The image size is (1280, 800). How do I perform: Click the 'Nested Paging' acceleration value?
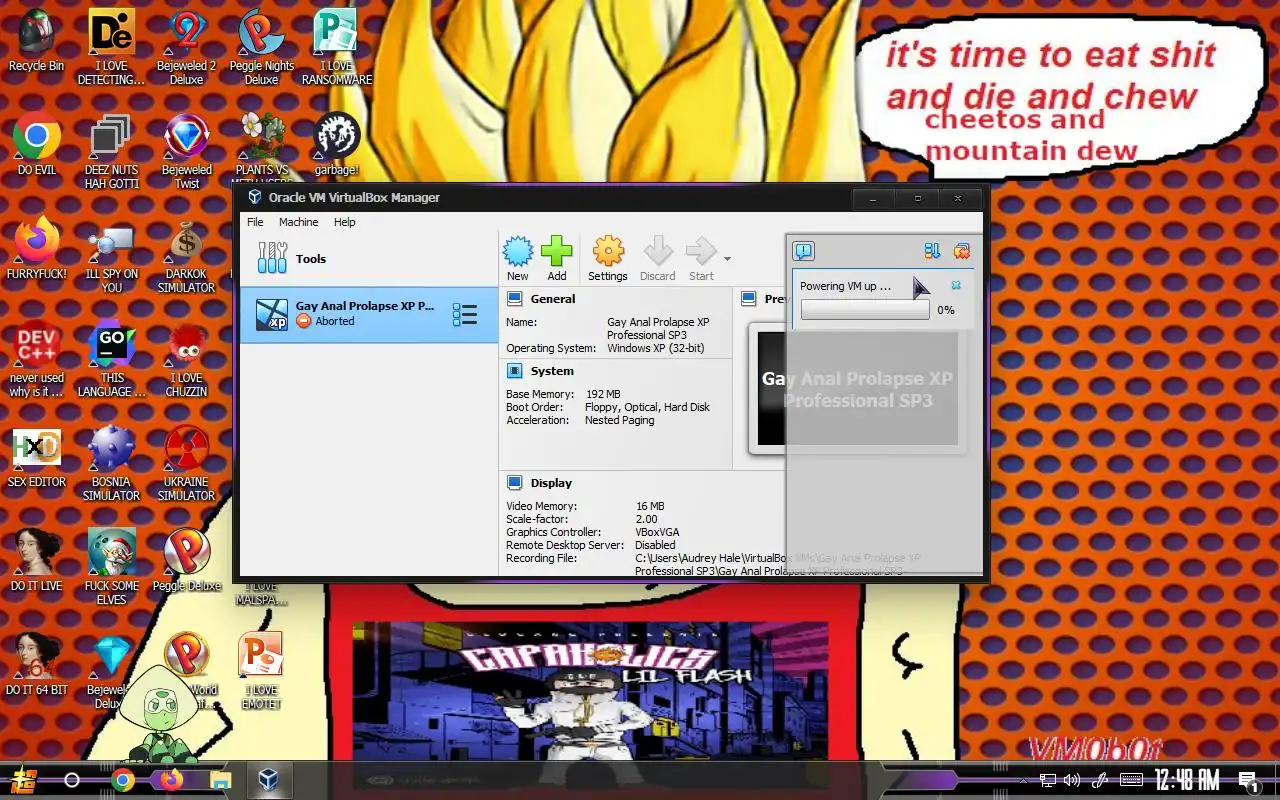pos(619,420)
